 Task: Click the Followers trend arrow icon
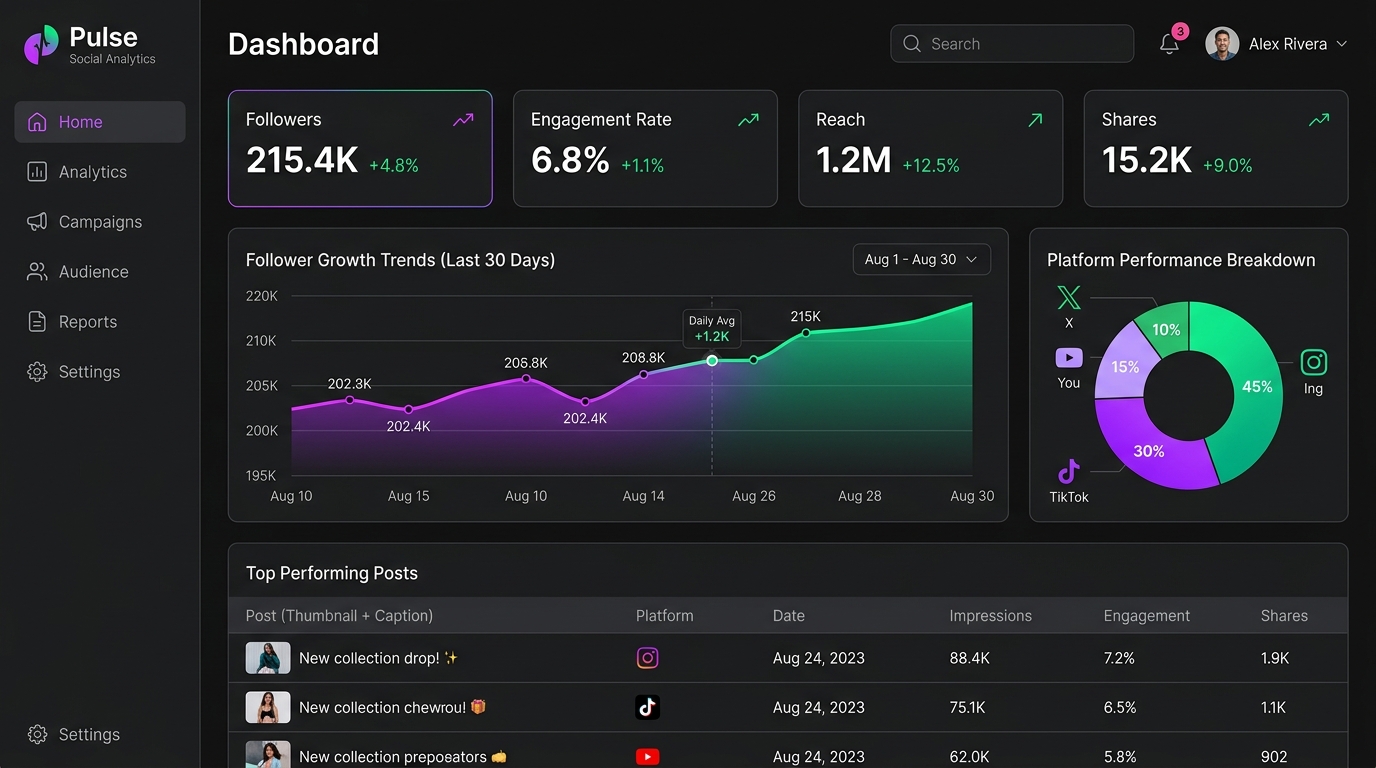[x=463, y=120]
